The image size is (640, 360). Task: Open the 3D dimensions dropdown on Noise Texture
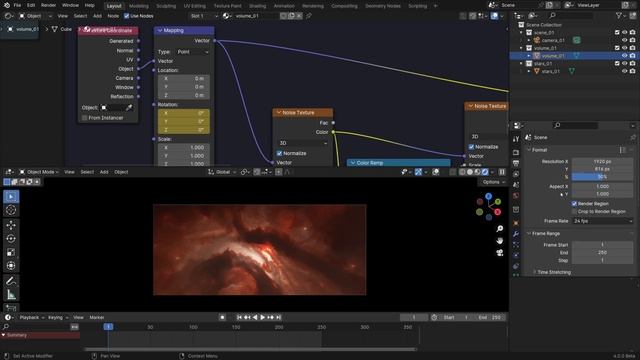coord(302,143)
